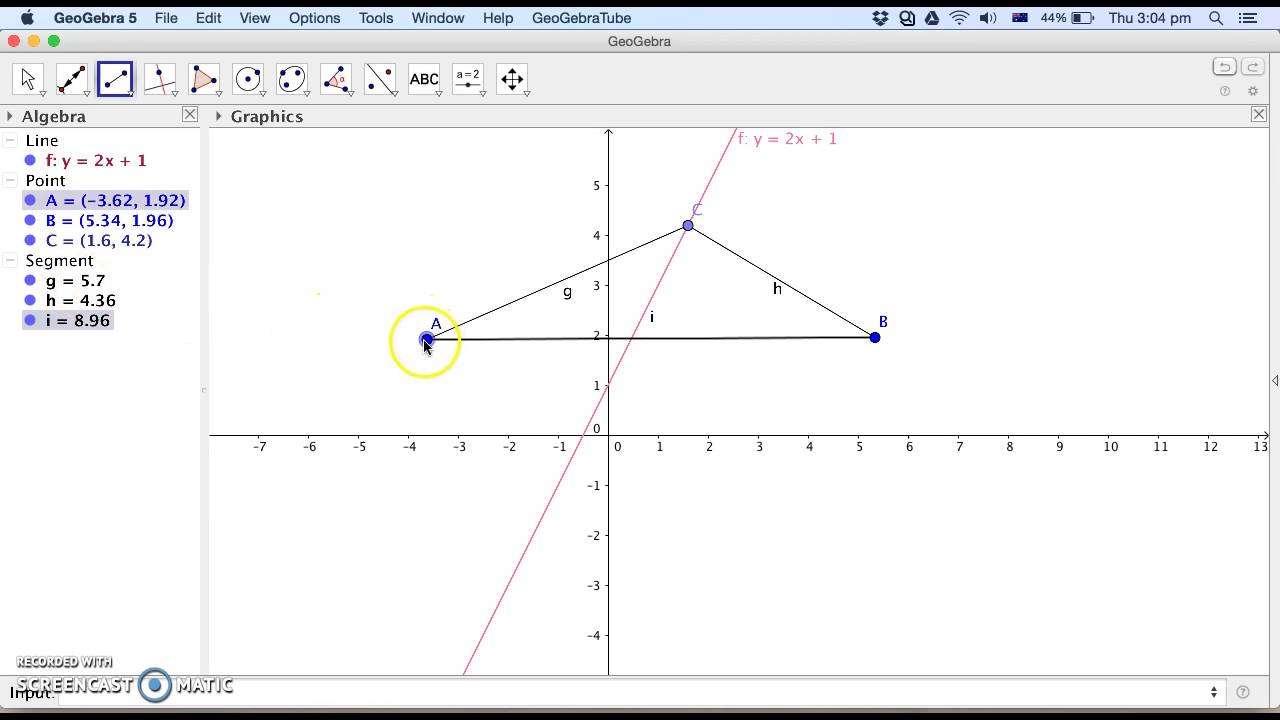Image resolution: width=1280 pixels, height=720 pixels.
Task: Select the Line through two points tool
Action: pos(72,79)
